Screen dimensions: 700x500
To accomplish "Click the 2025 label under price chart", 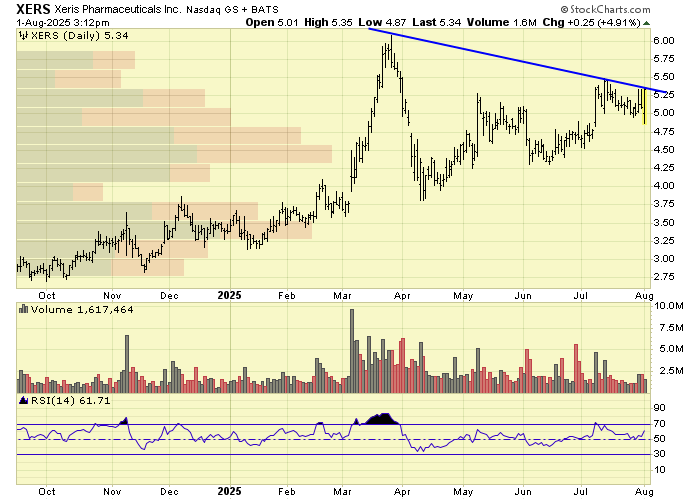I will pos(229,295).
